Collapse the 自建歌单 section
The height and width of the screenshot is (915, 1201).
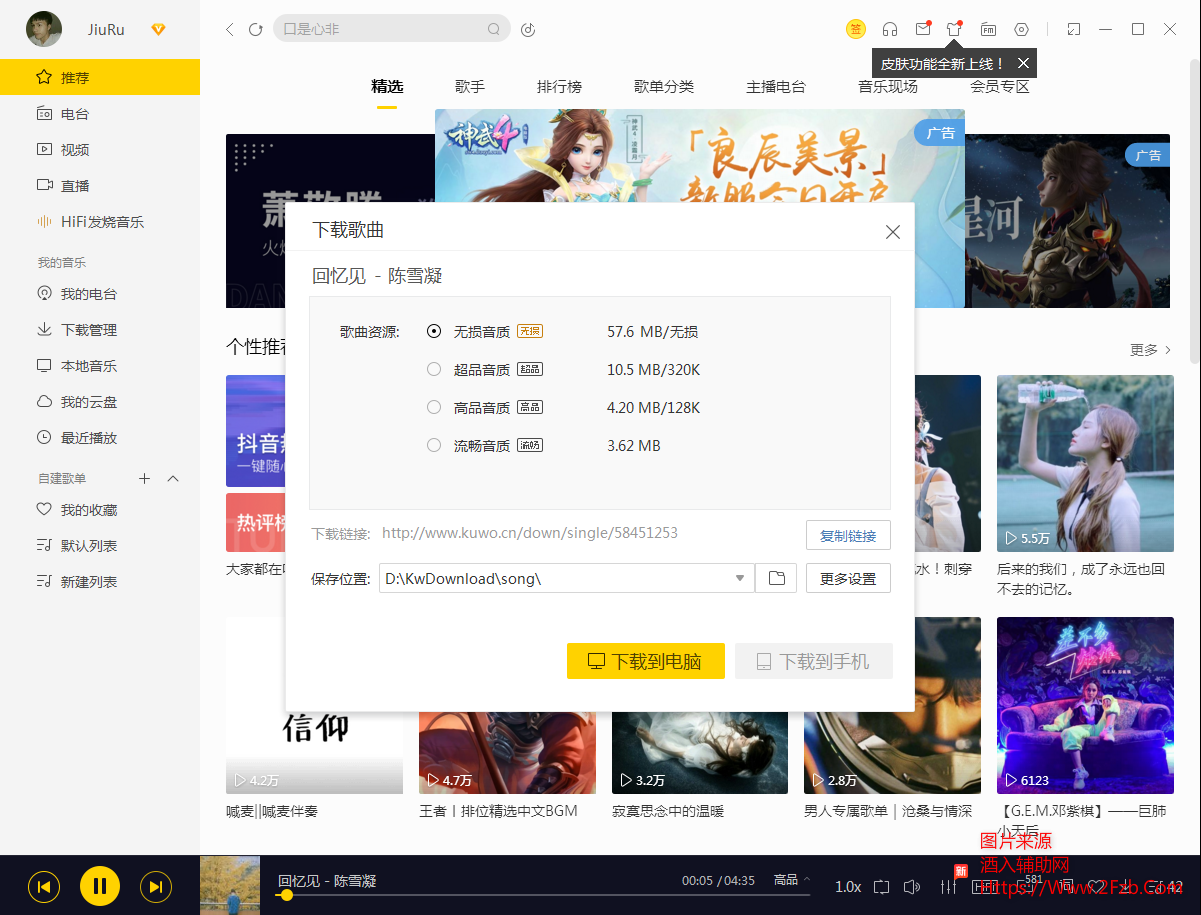tap(173, 478)
